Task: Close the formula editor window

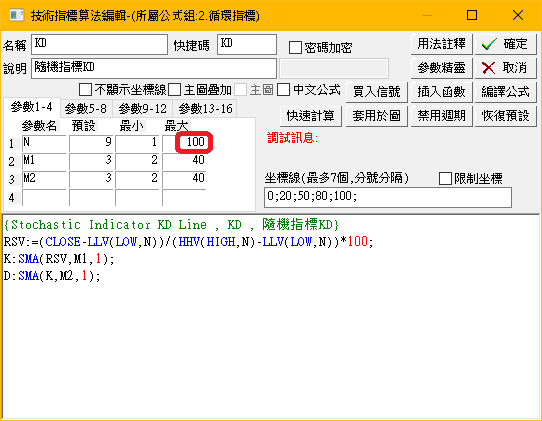Action: point(518,15)
